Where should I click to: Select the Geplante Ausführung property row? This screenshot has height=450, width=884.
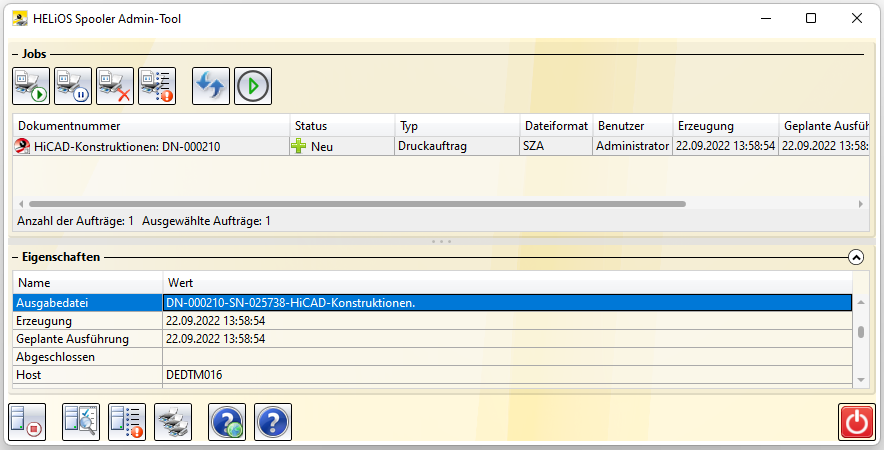pyautogui.click(x=432, y=339)
